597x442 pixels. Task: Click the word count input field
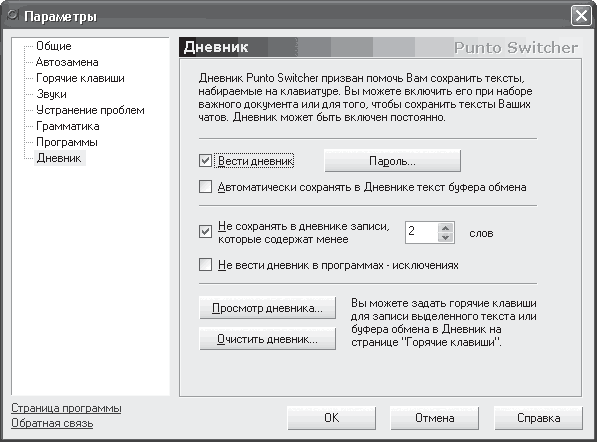[x=422, y=232]
